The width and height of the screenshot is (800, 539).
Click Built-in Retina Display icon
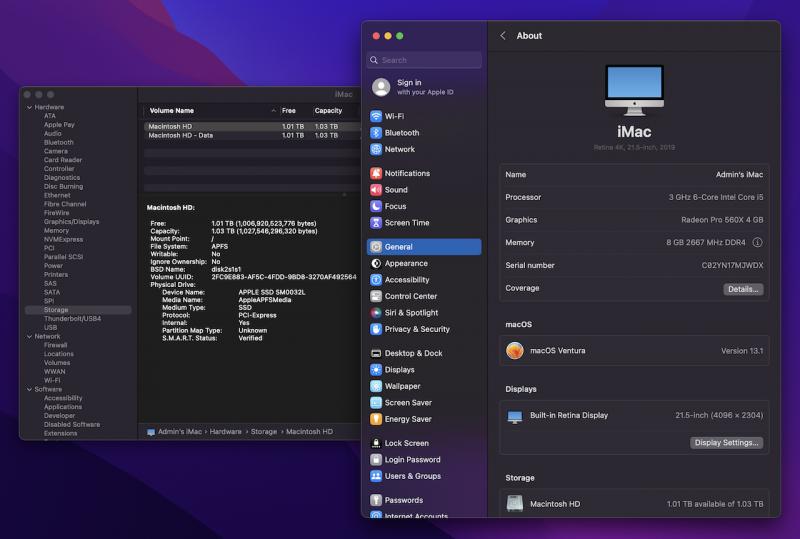[515, 417]
